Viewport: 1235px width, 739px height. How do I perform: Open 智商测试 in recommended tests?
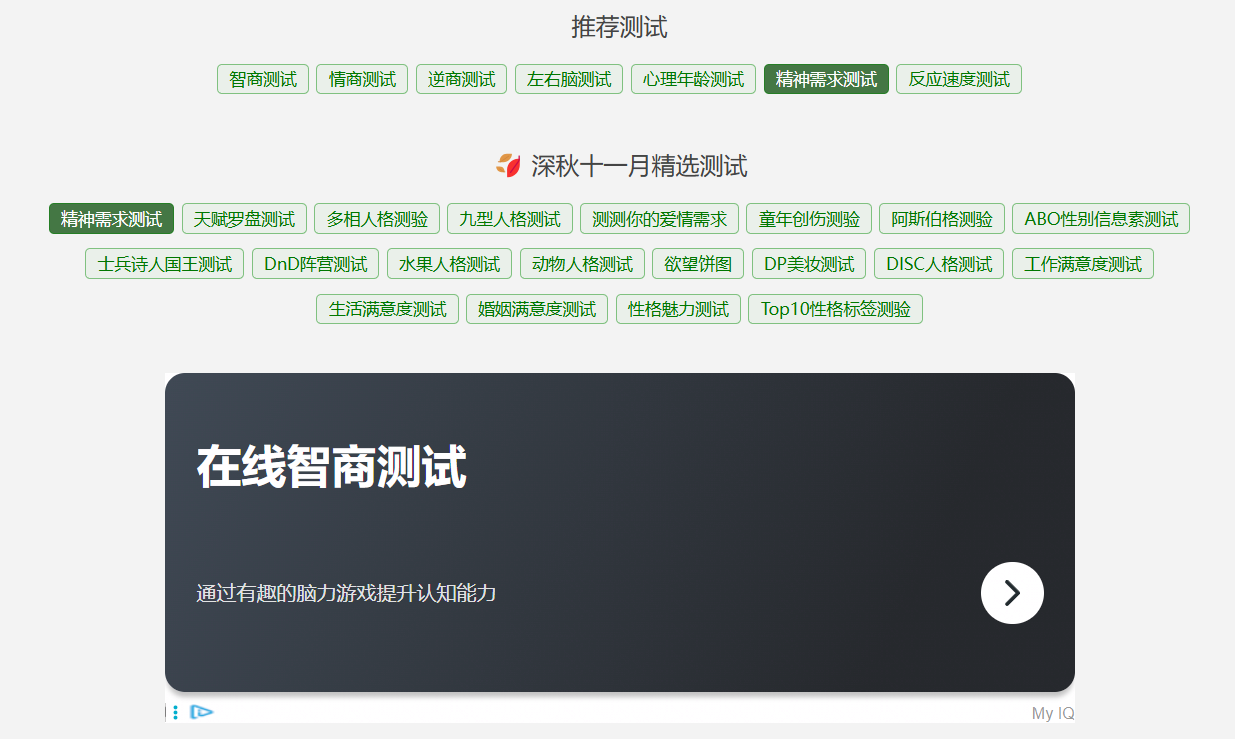[x=263, y=79]
